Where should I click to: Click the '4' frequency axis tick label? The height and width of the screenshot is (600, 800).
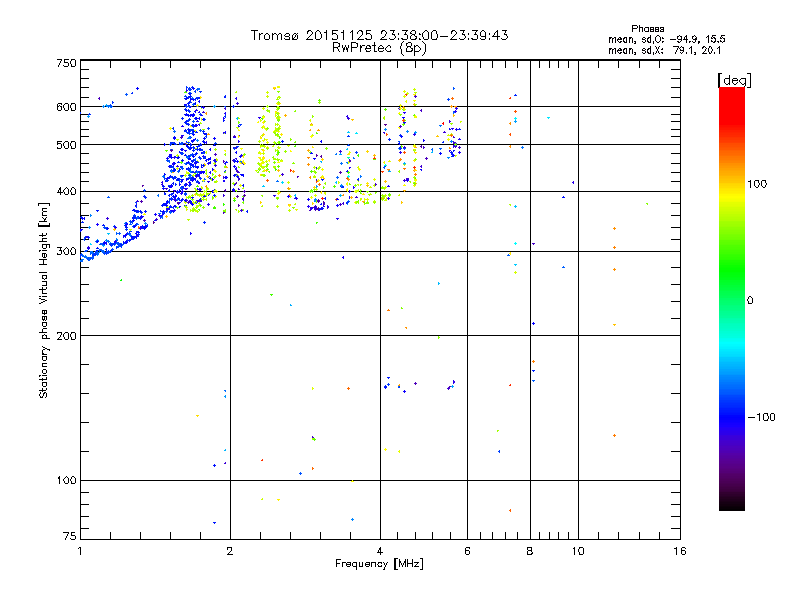coord(380,551)
